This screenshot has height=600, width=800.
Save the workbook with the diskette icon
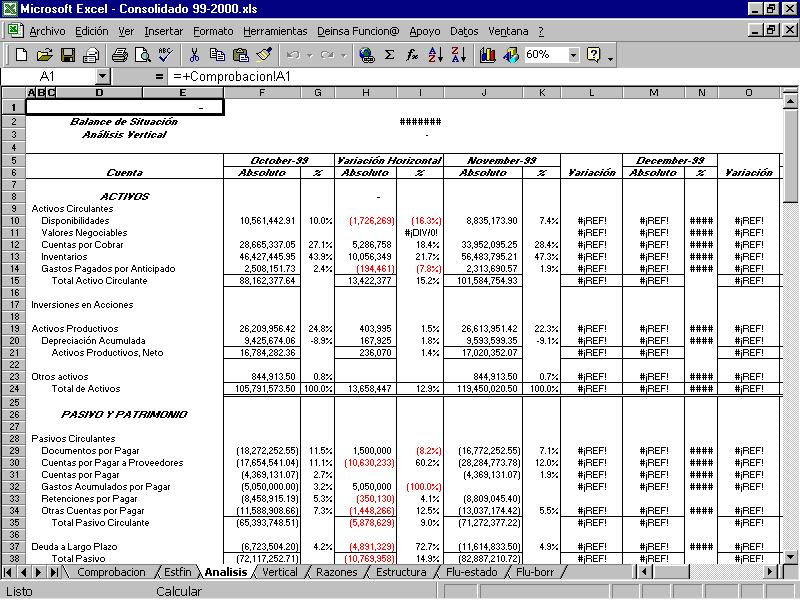(68, 55)
